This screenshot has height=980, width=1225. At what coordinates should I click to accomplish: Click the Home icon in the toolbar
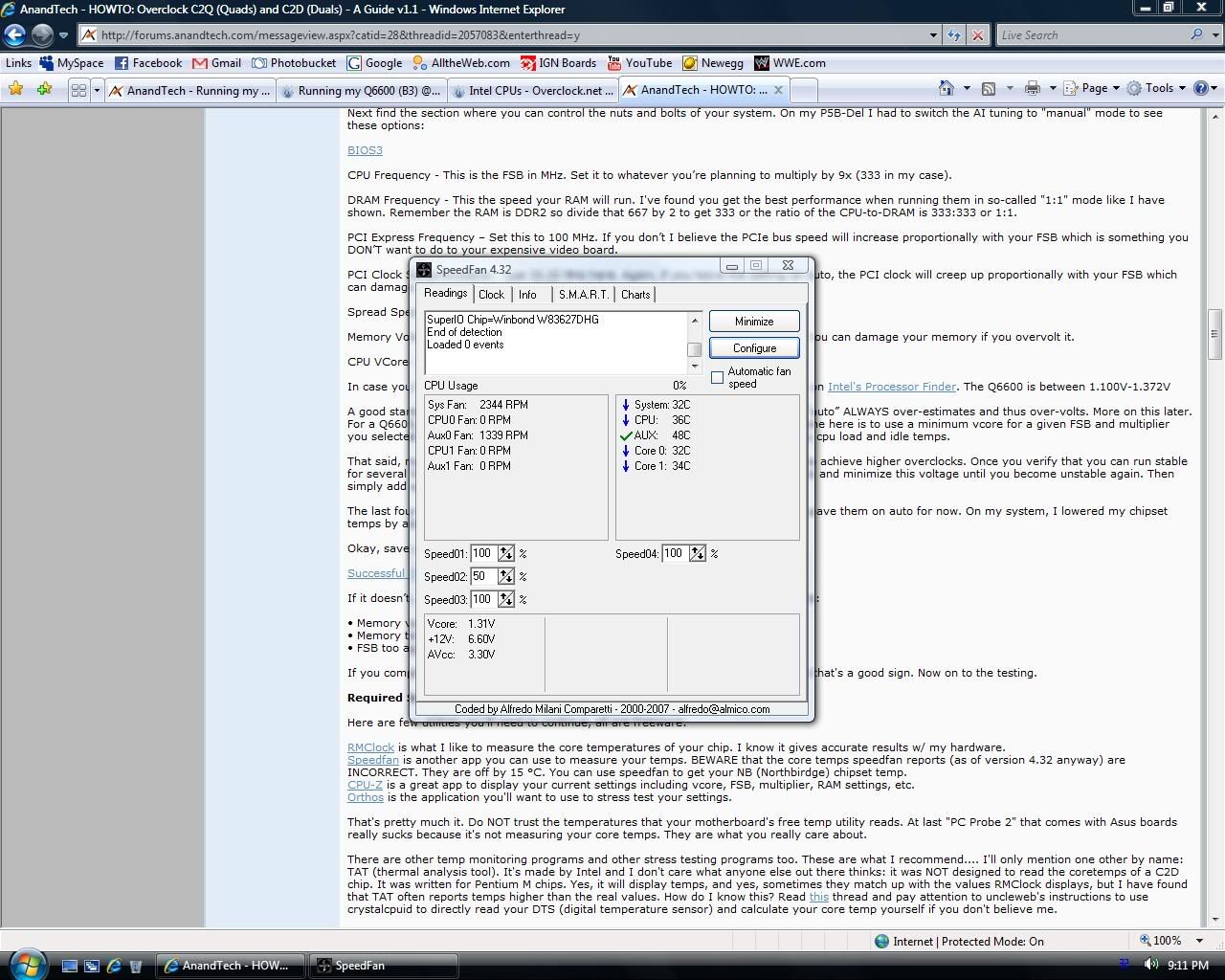947,88
